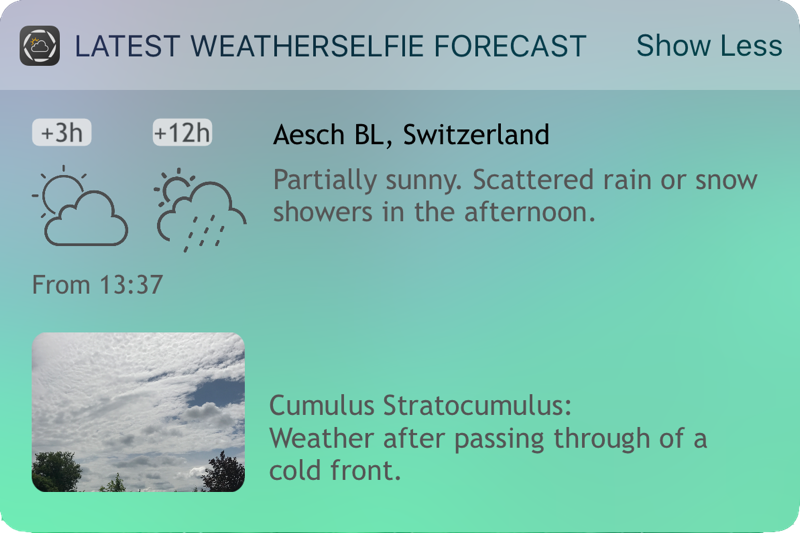This screenshot has height=533, width=800.
Task: Click the cold front weather explanation text
Action: click(488, 454)
